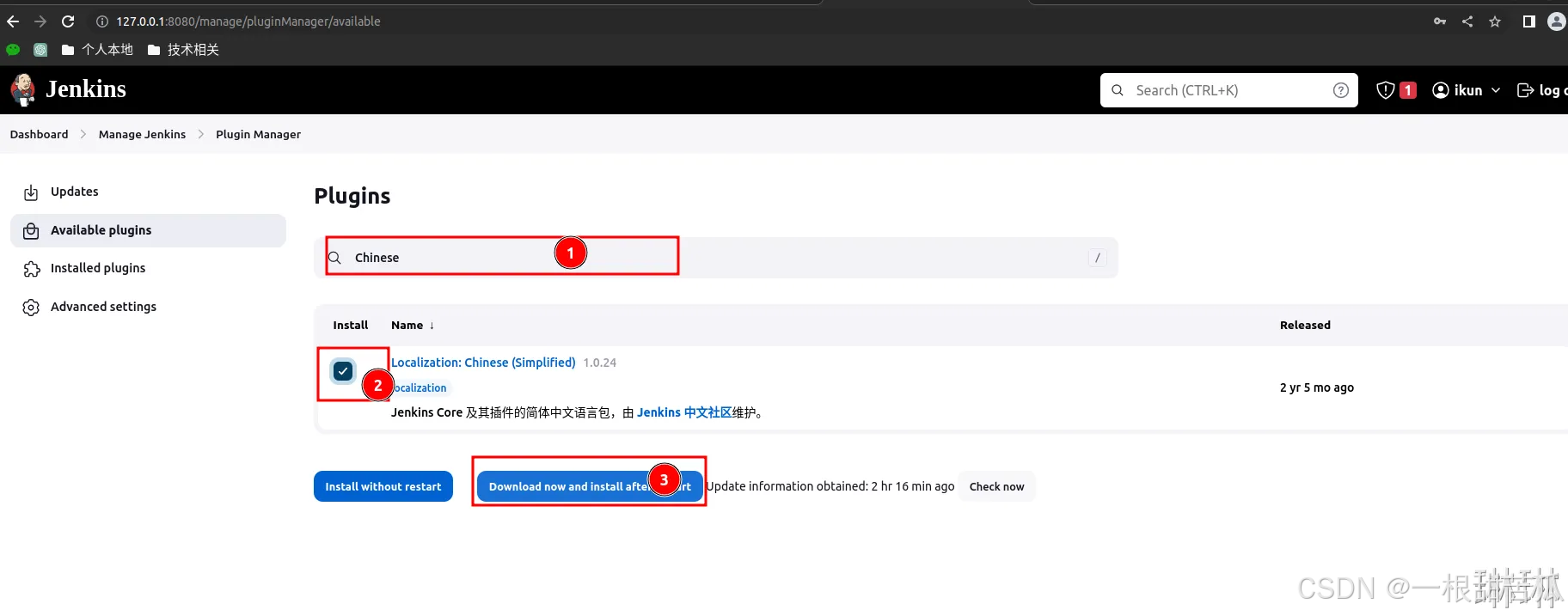Click the Plugin Manager breadcrumb
The height and width of the screenshot is (616, 1568).
(258, 134)
